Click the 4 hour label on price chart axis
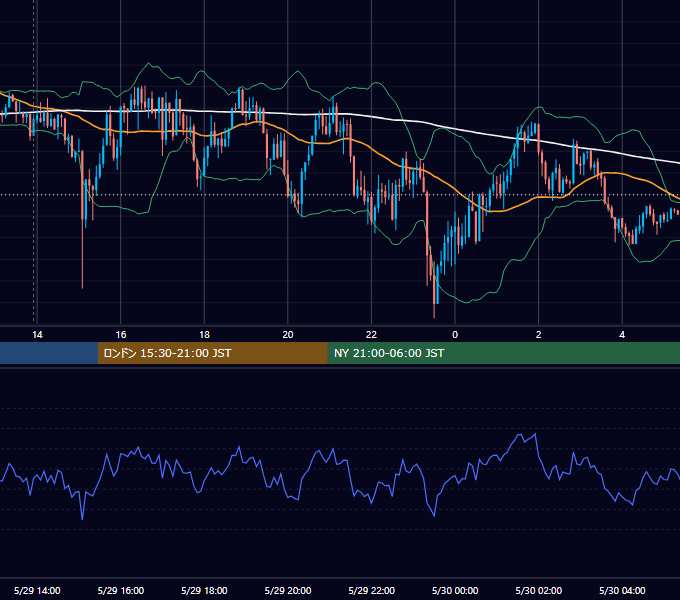The width and height of the screenshot is (680, 600). tap(622, 335)
